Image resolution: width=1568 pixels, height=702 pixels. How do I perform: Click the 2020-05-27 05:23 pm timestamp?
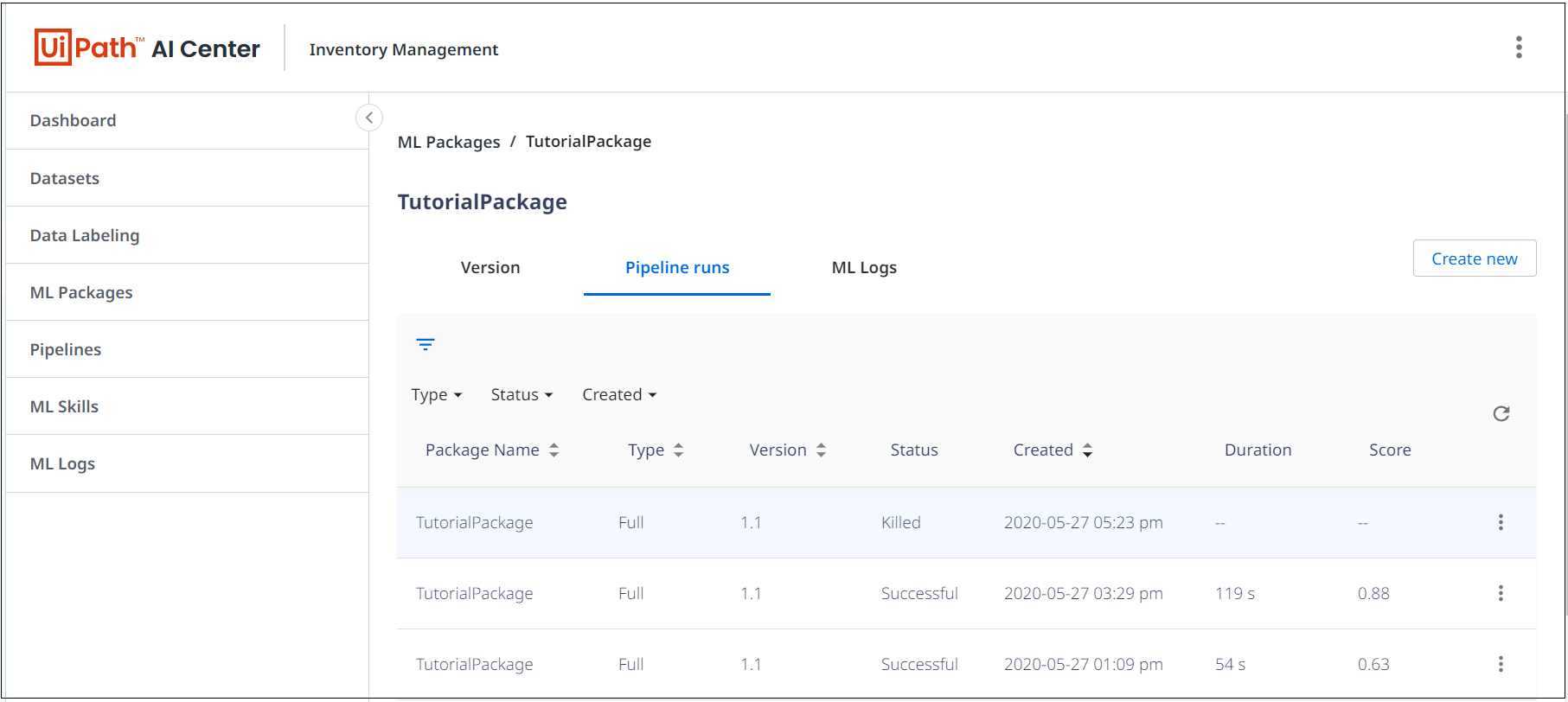(x=1084, y=522)
